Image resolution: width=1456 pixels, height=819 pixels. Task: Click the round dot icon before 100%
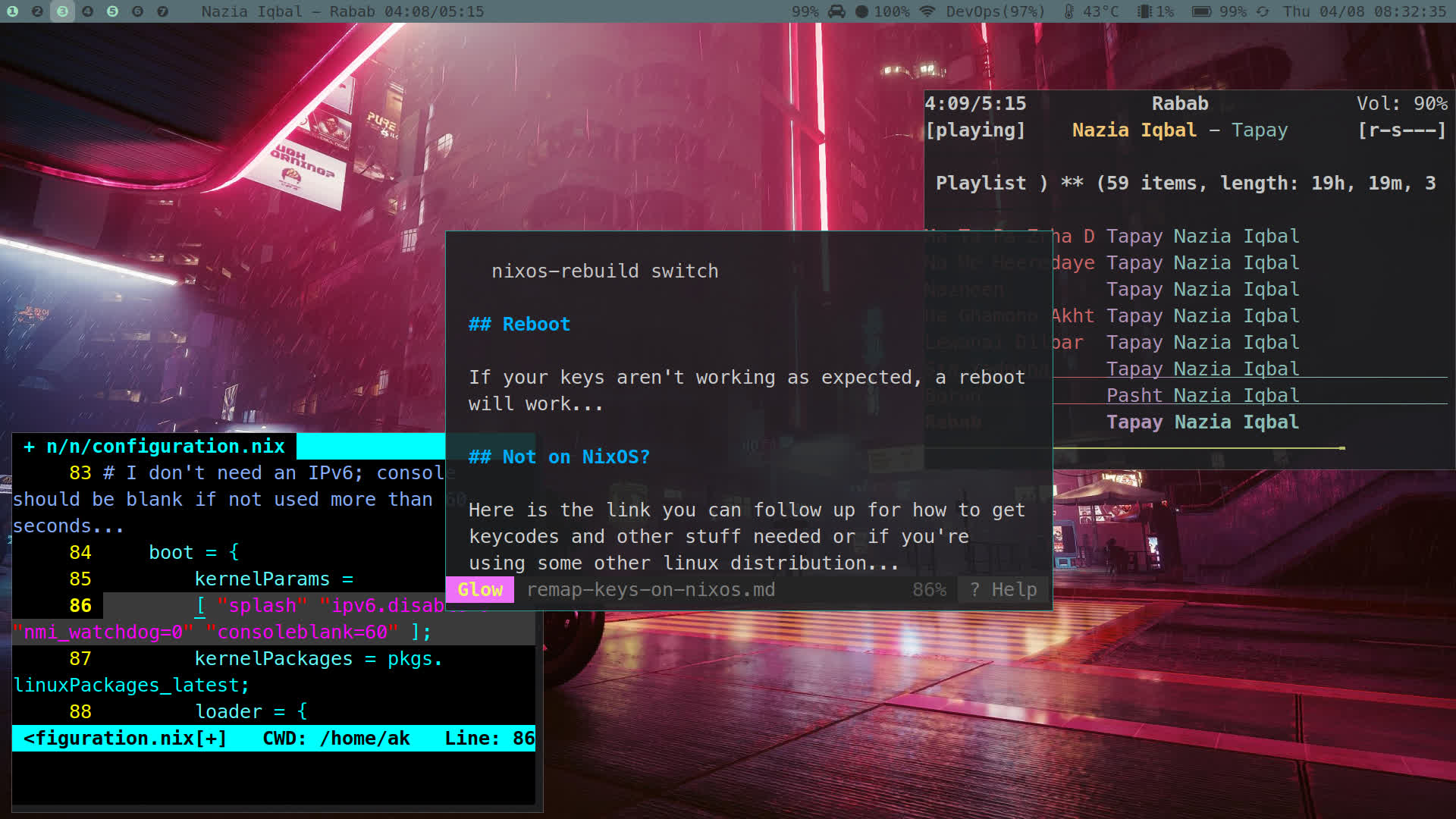coord(861,11)
